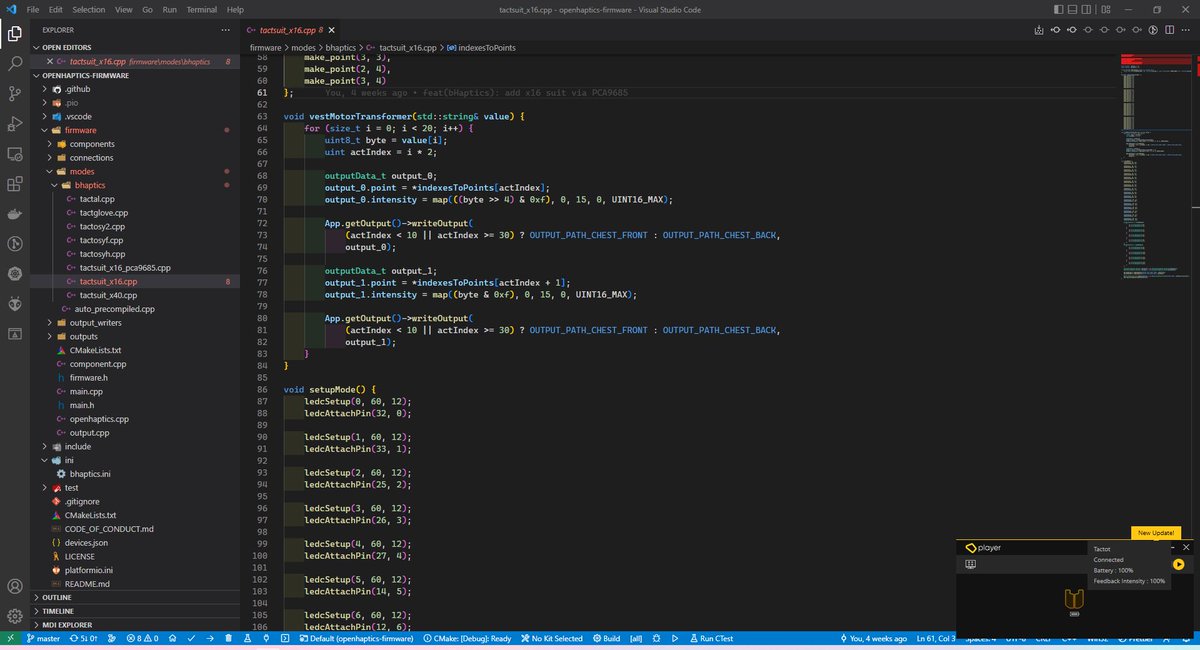Click PlatformIO upload arrow in status bar

tap(209, 638)
